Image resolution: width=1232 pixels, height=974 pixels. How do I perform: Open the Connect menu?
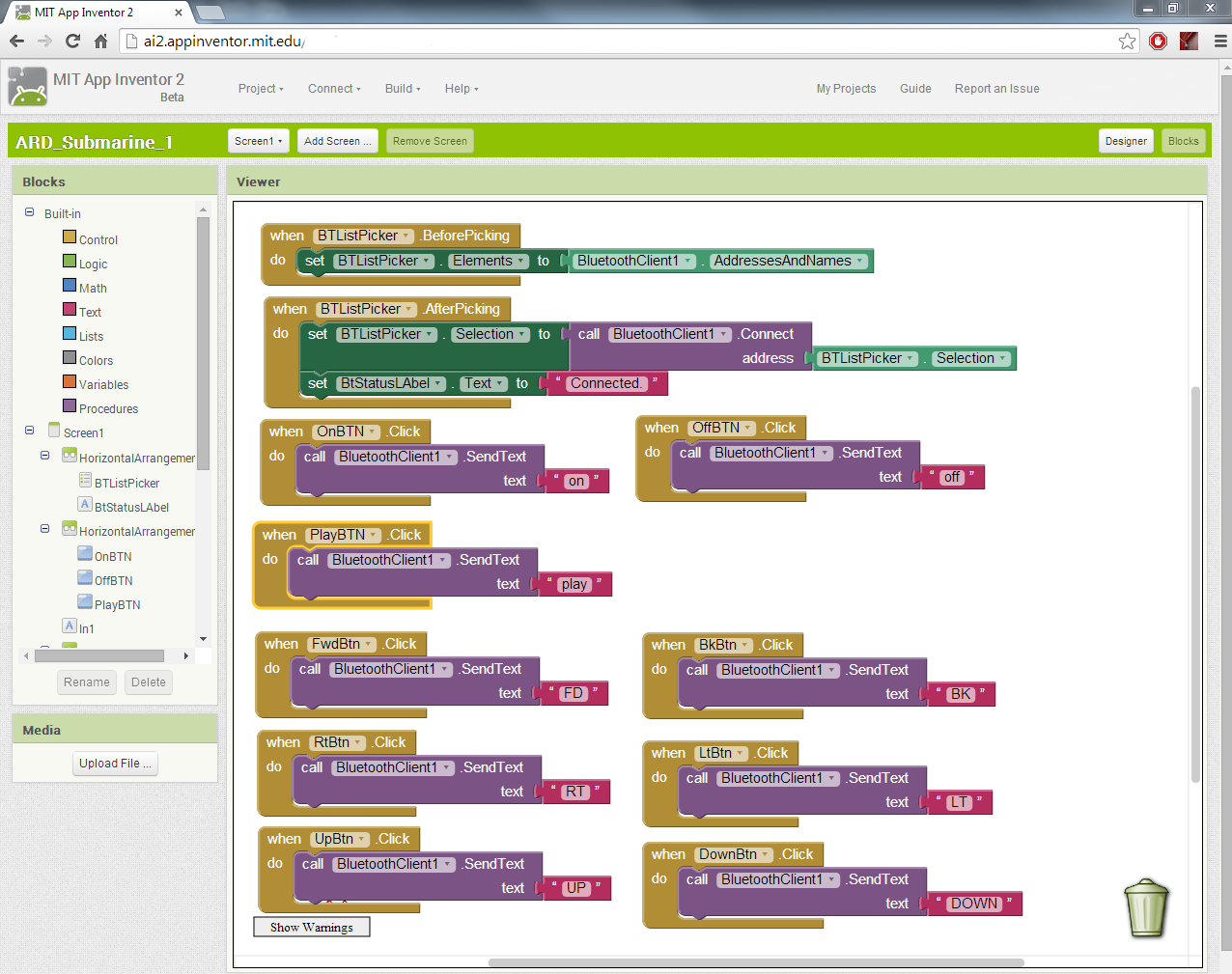pos(334,89)
